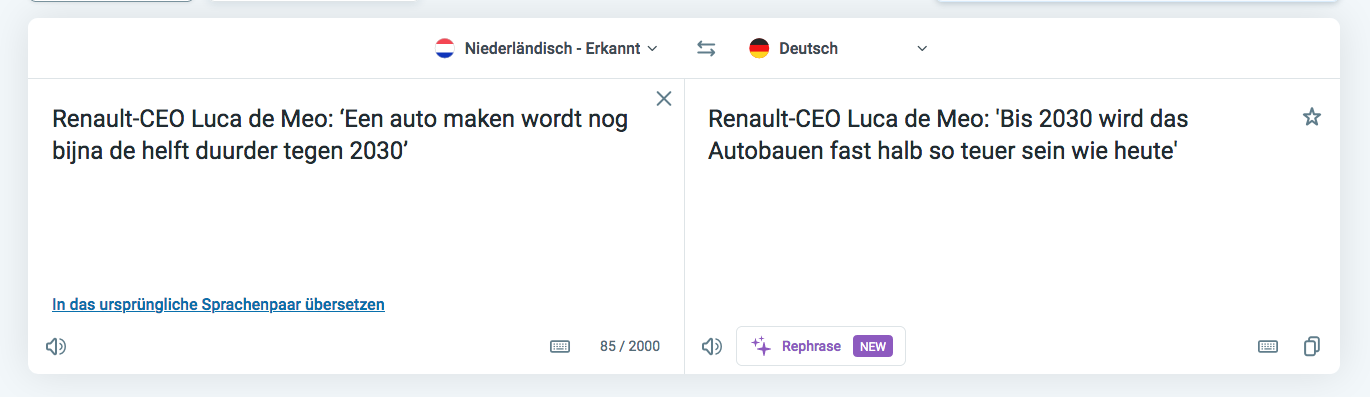1370x397 pixels.
Task: Click the NEW badge beside Rephrase
Action: [x=873, y=346]
